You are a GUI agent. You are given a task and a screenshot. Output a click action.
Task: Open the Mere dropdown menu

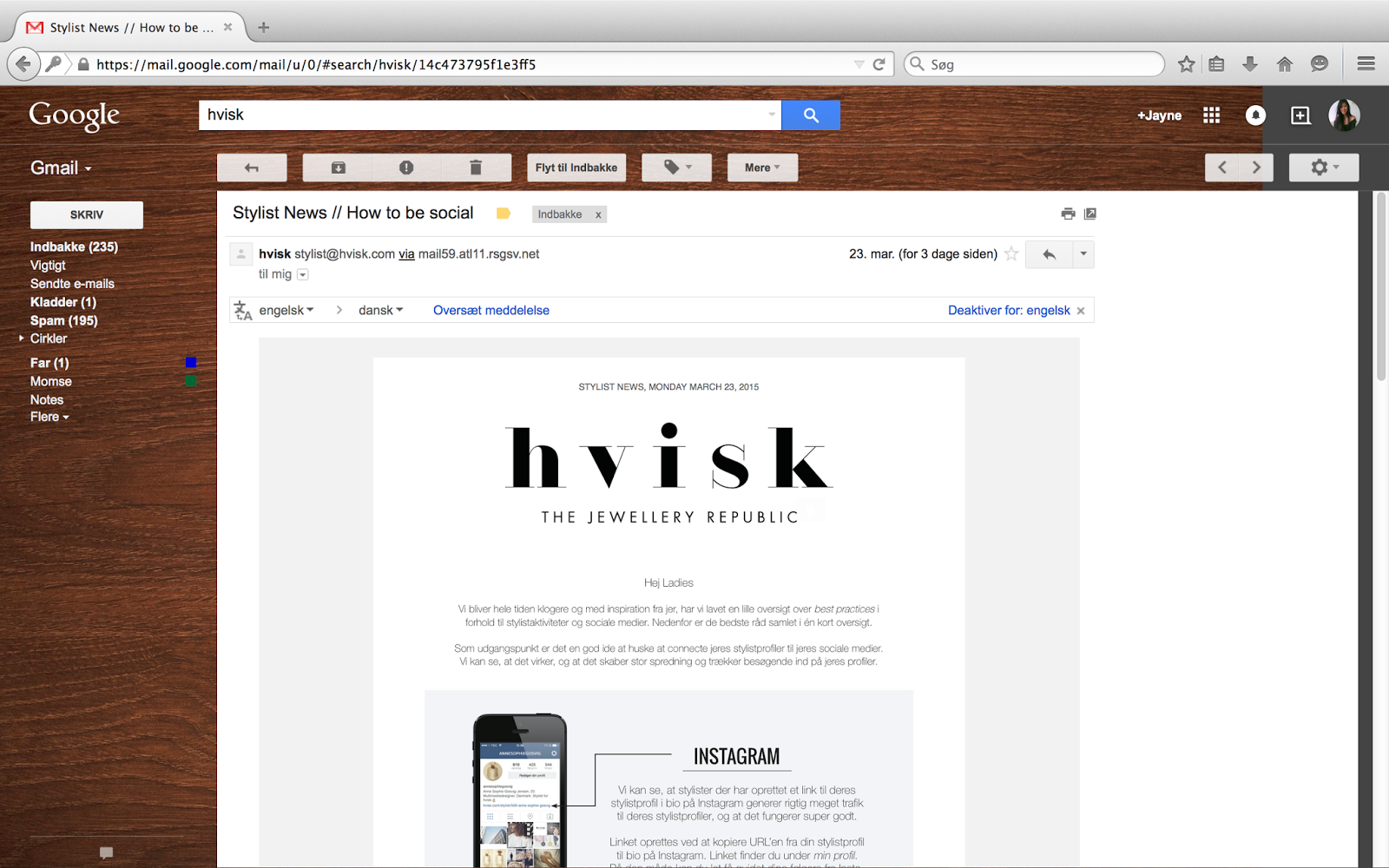tap(762, 168)
